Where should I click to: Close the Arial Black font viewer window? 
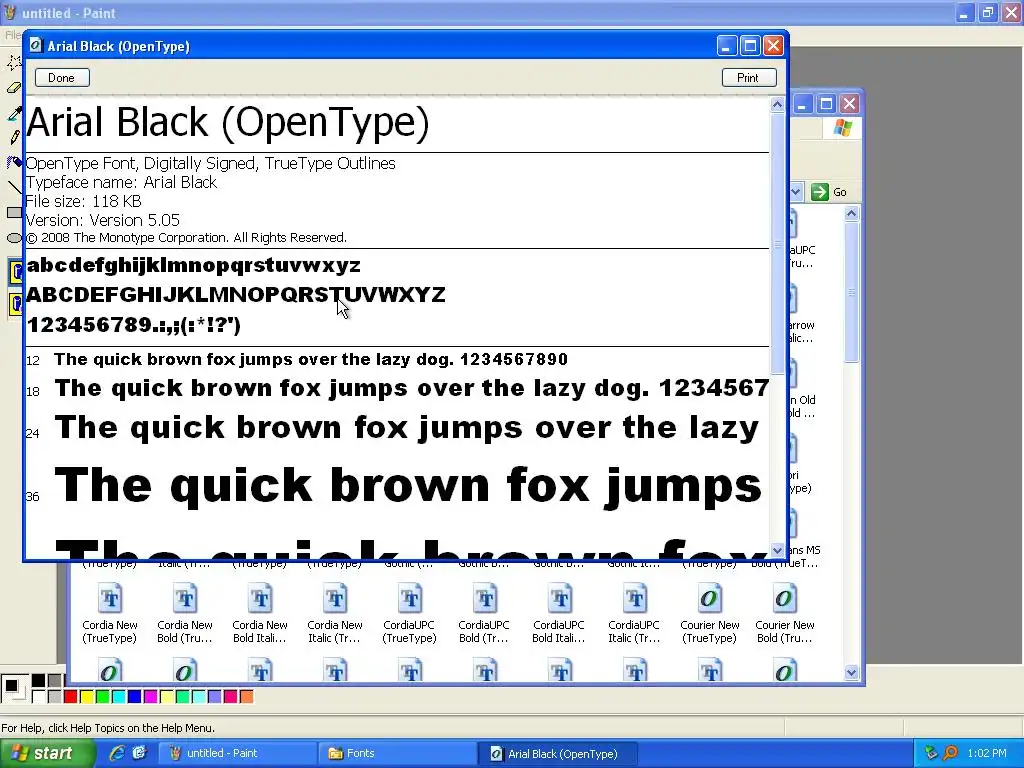[773, 46]
